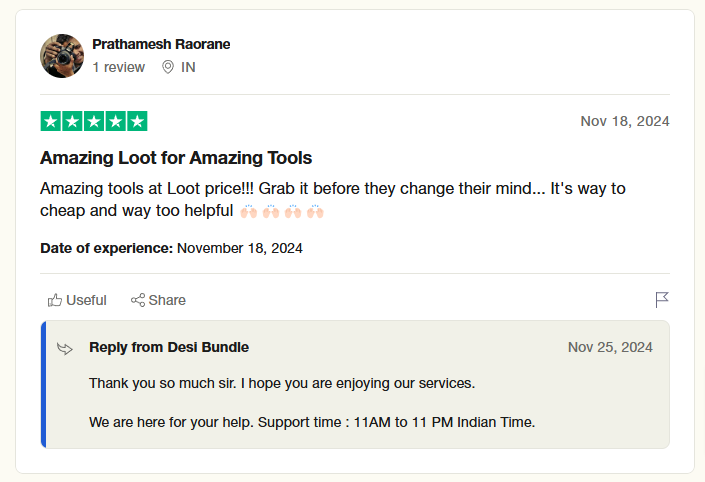Viewport: 705px width, 482px height.
Task: Click the reviewer name Prathamesh Raorane
Action: point(161,45)
